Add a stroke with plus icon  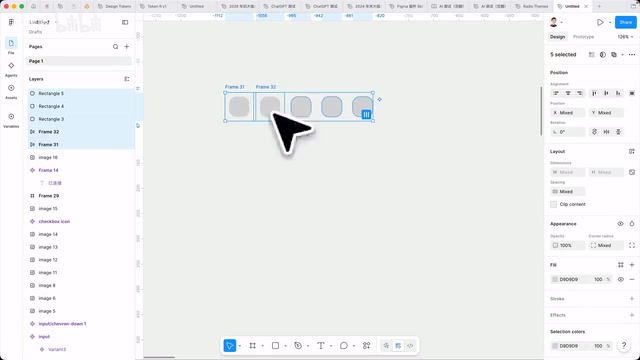pos(631,299)
